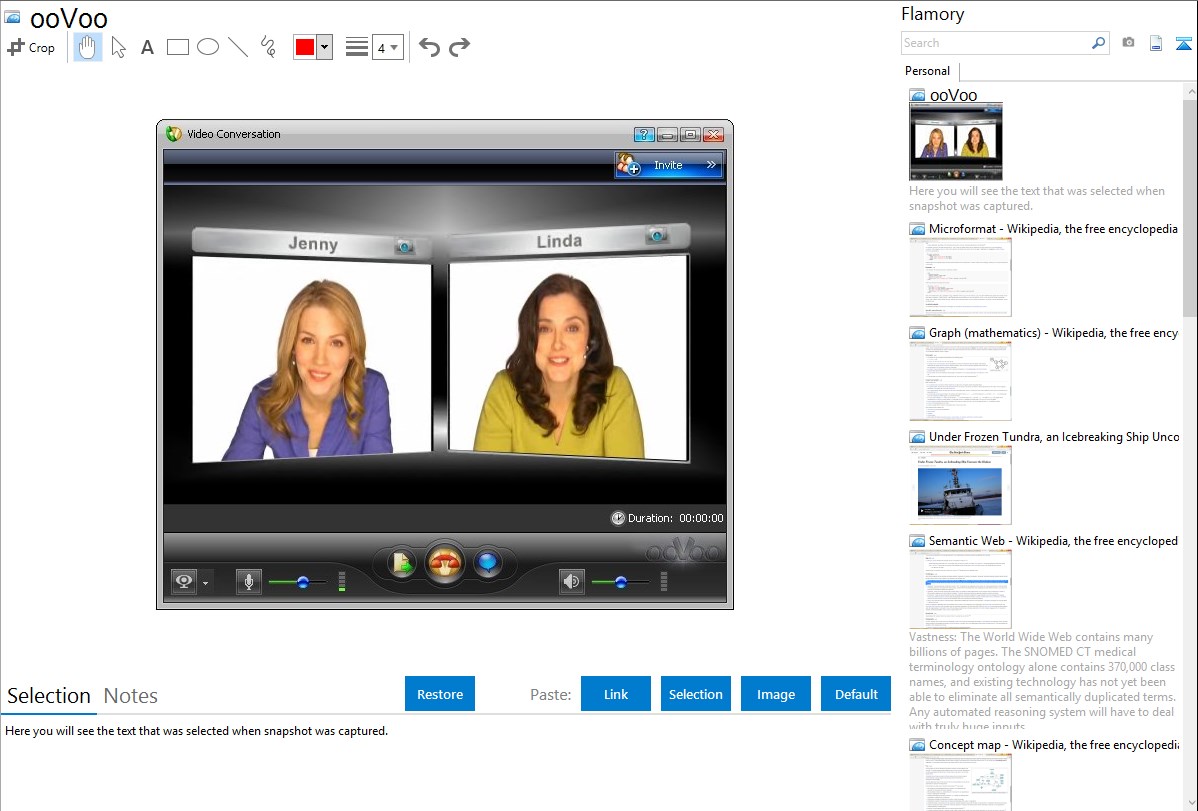Image resolution: width=1198 pixels, height=811 pixels.
Task: Click the Paste Image button
Action: point(775,694)
